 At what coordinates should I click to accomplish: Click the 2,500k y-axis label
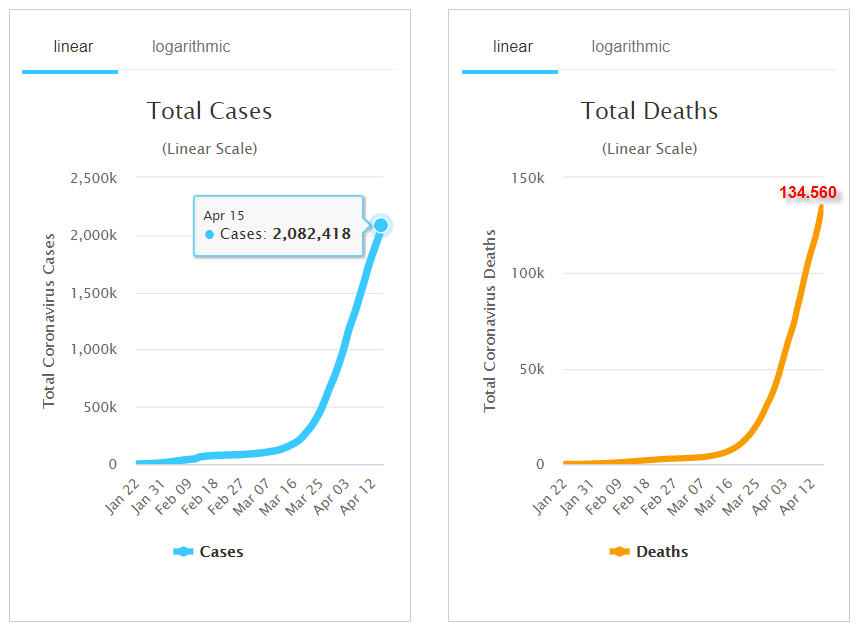point(94,178)
